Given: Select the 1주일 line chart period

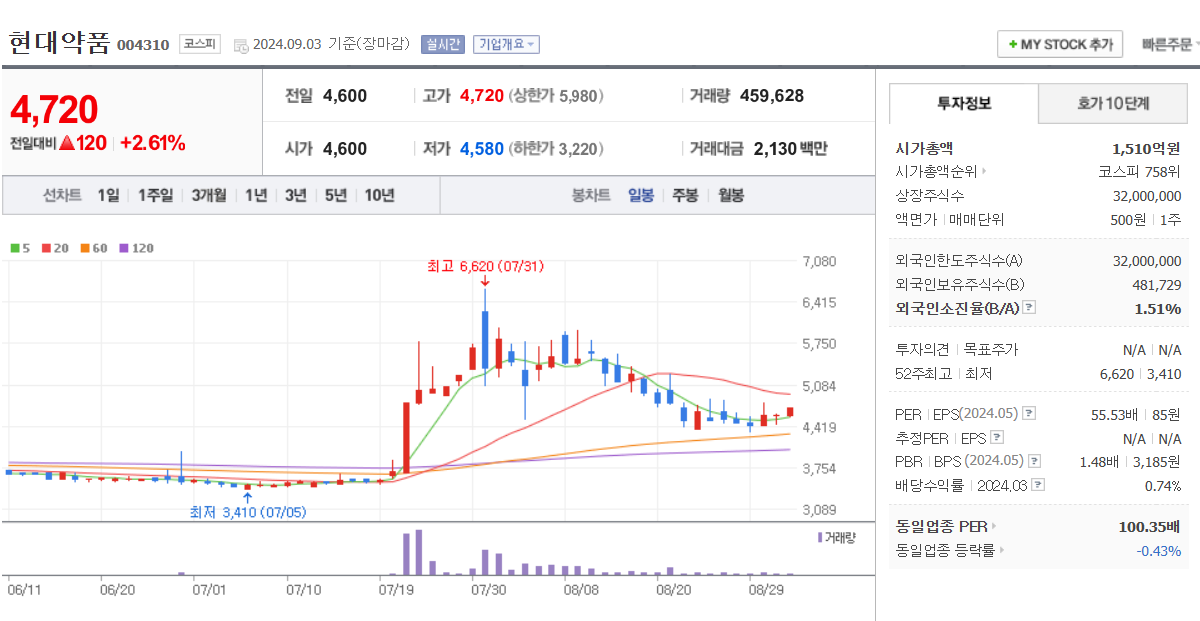Looking at the screenshot, I should click(155, 195).
